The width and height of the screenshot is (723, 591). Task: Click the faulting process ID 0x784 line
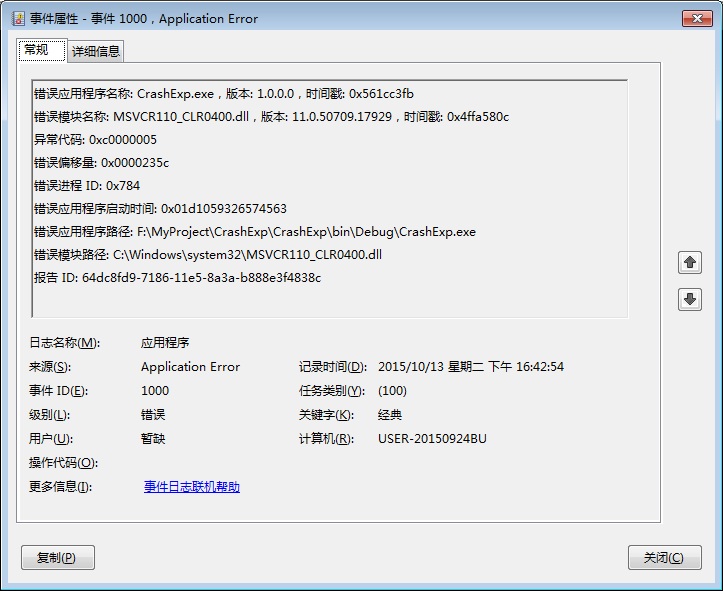pos(87,186)
